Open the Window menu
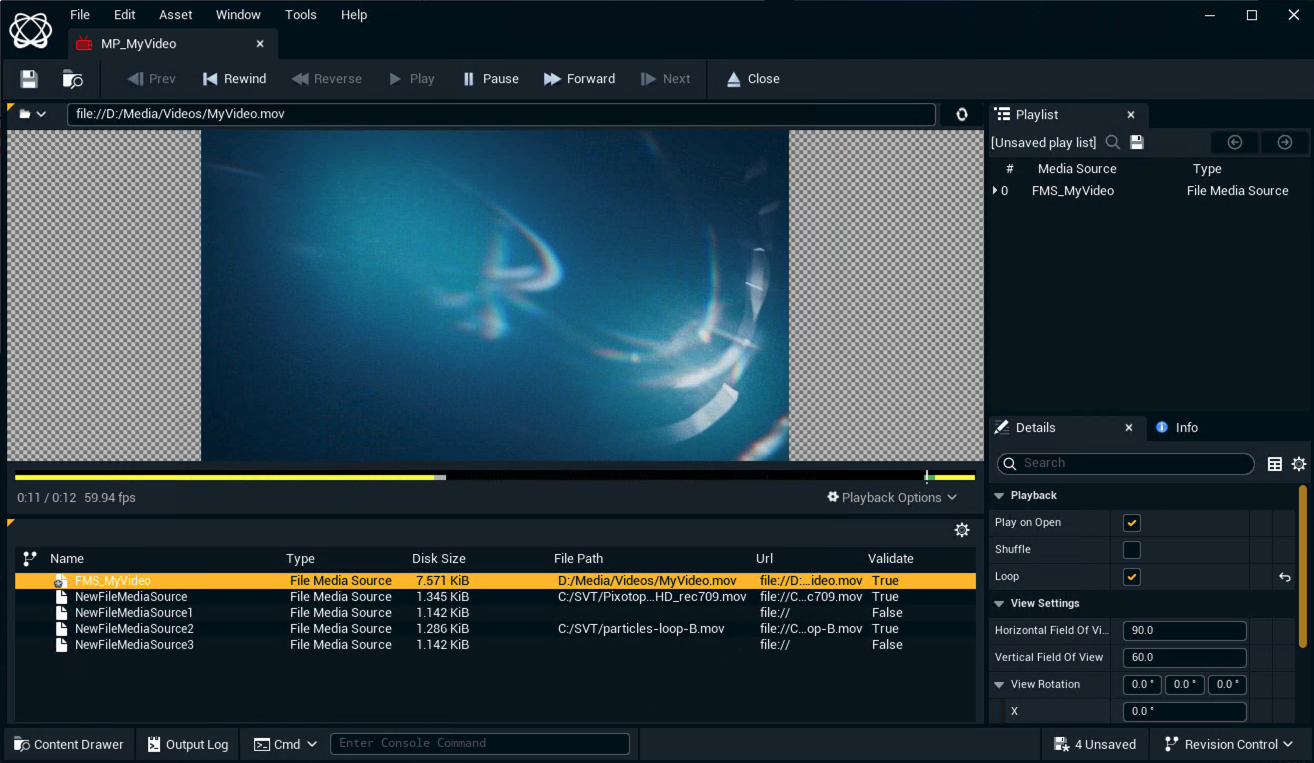 coord(238,15)
